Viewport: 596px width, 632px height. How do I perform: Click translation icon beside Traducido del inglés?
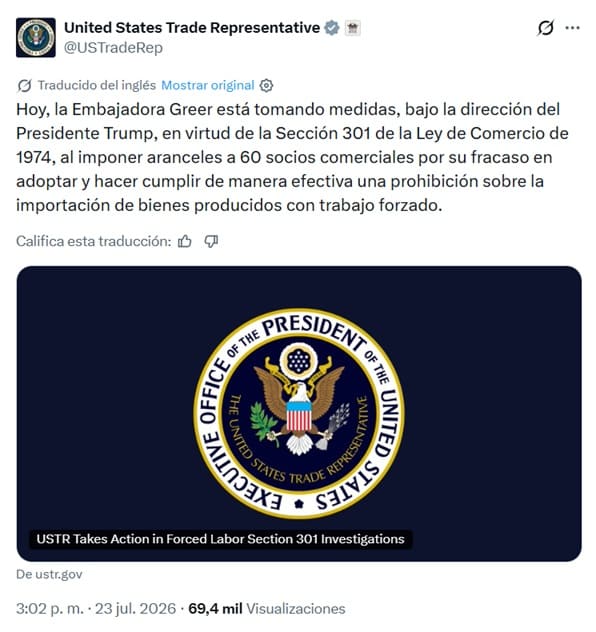25,85
